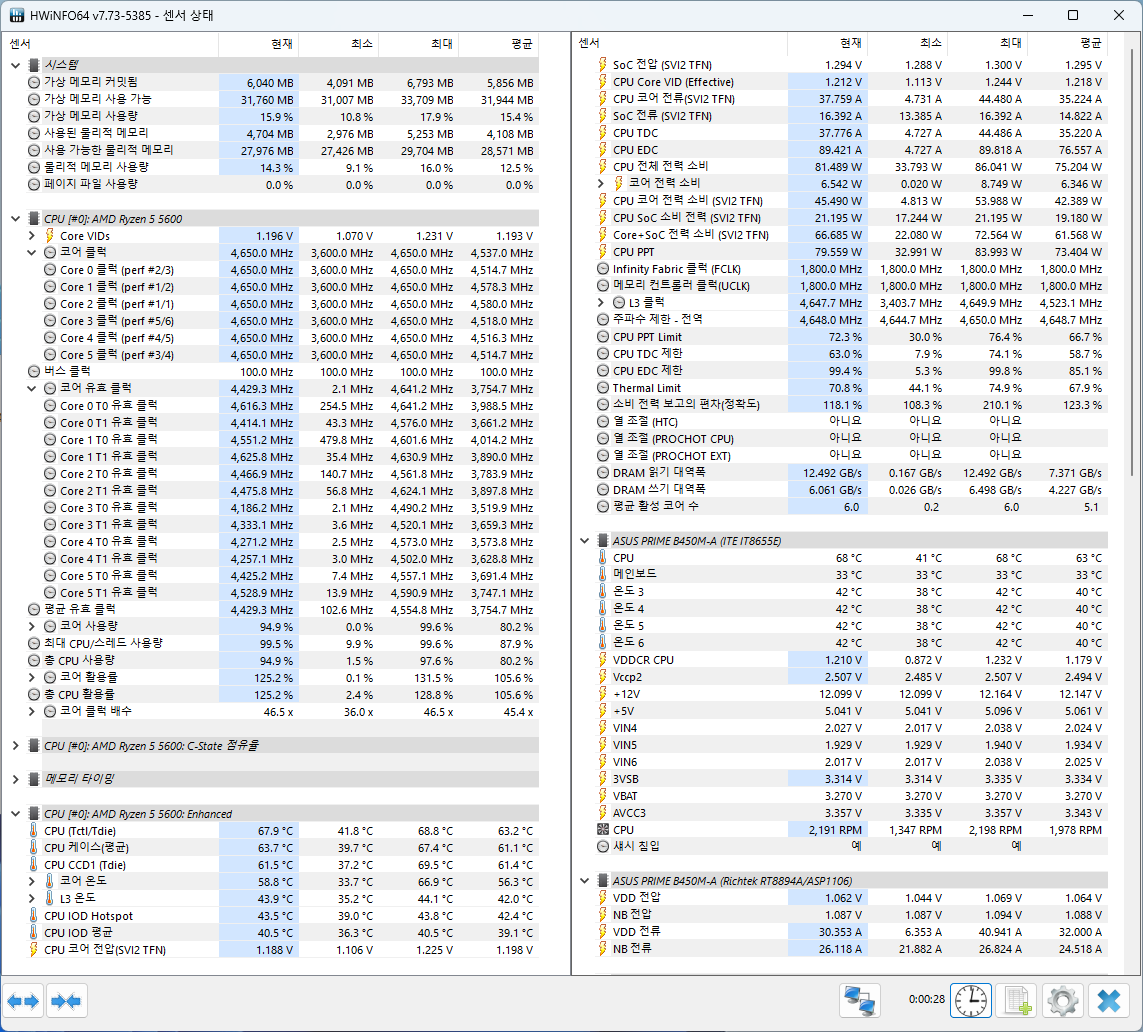Collapse the CPU [#0]: AMD Ryzen 5 5600 group

pyautogui.click(x=15, y=218)
